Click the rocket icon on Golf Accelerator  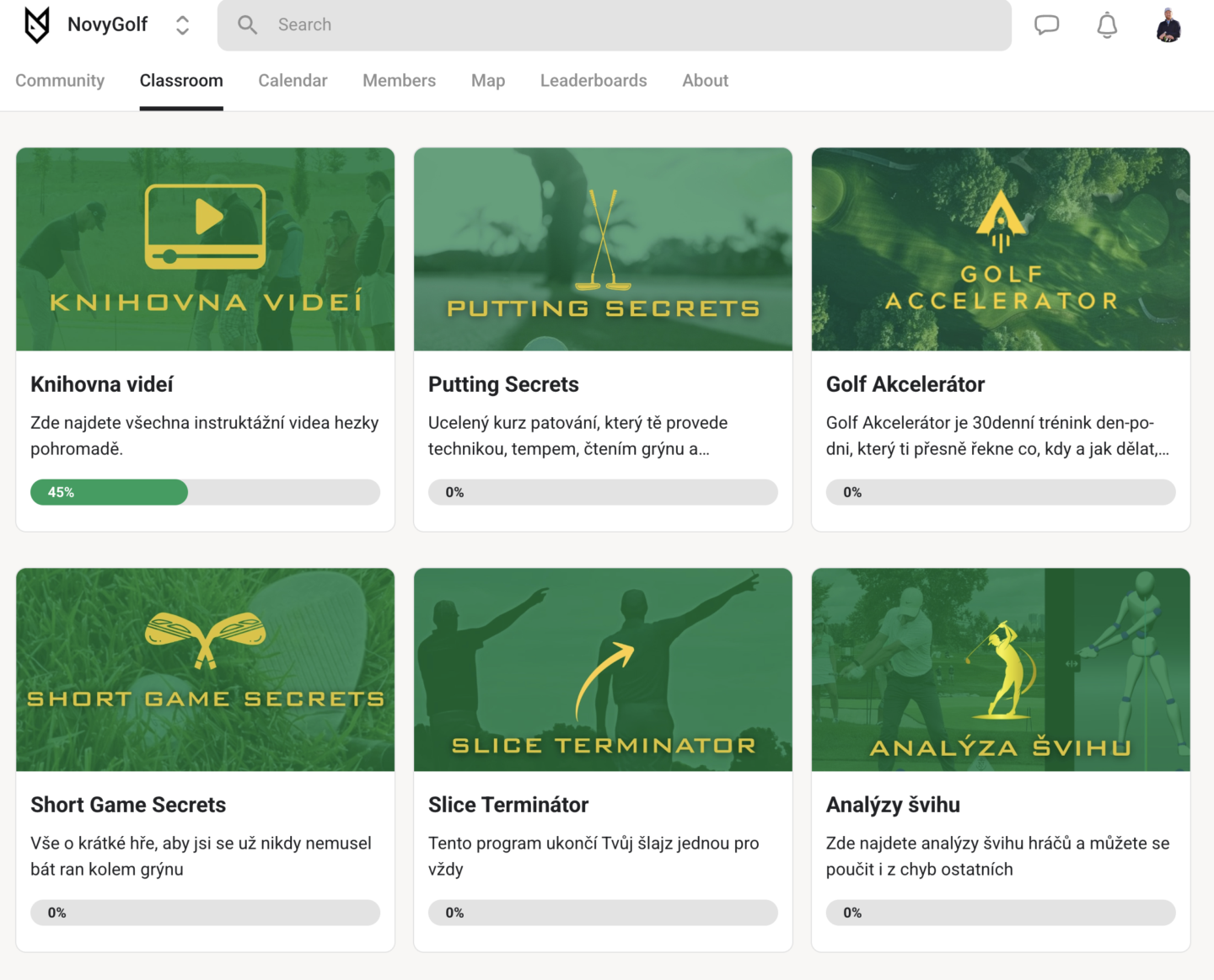coord(1001,221)
